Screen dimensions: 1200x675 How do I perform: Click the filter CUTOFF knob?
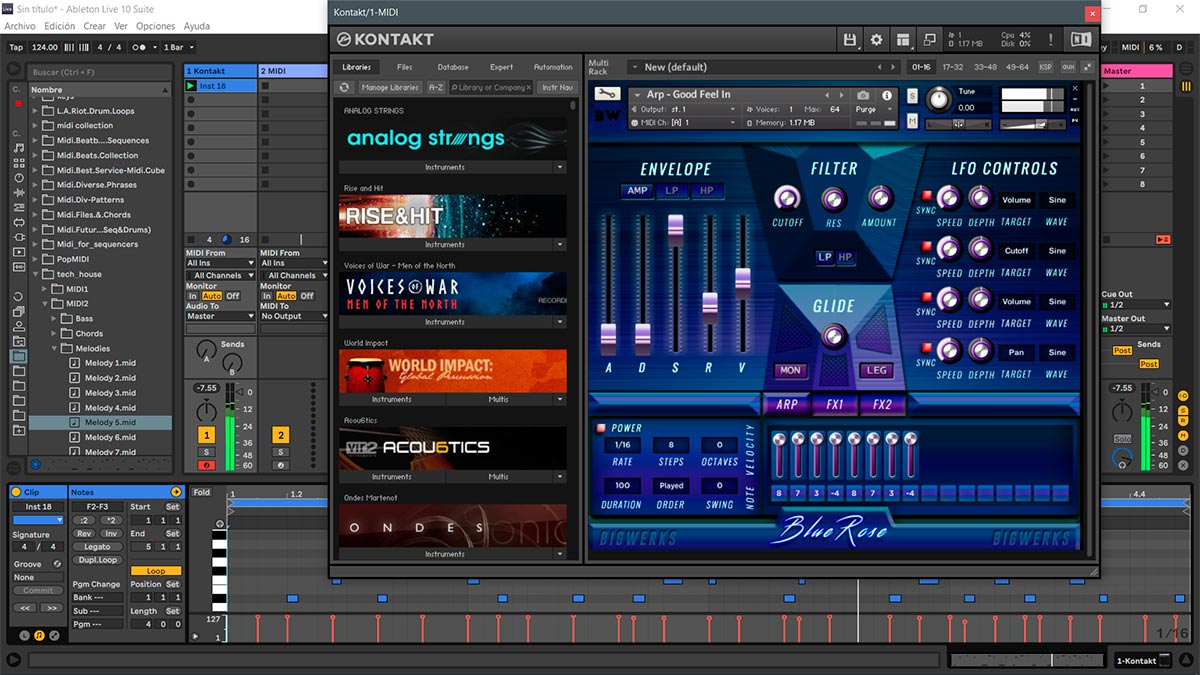[787, 197]
